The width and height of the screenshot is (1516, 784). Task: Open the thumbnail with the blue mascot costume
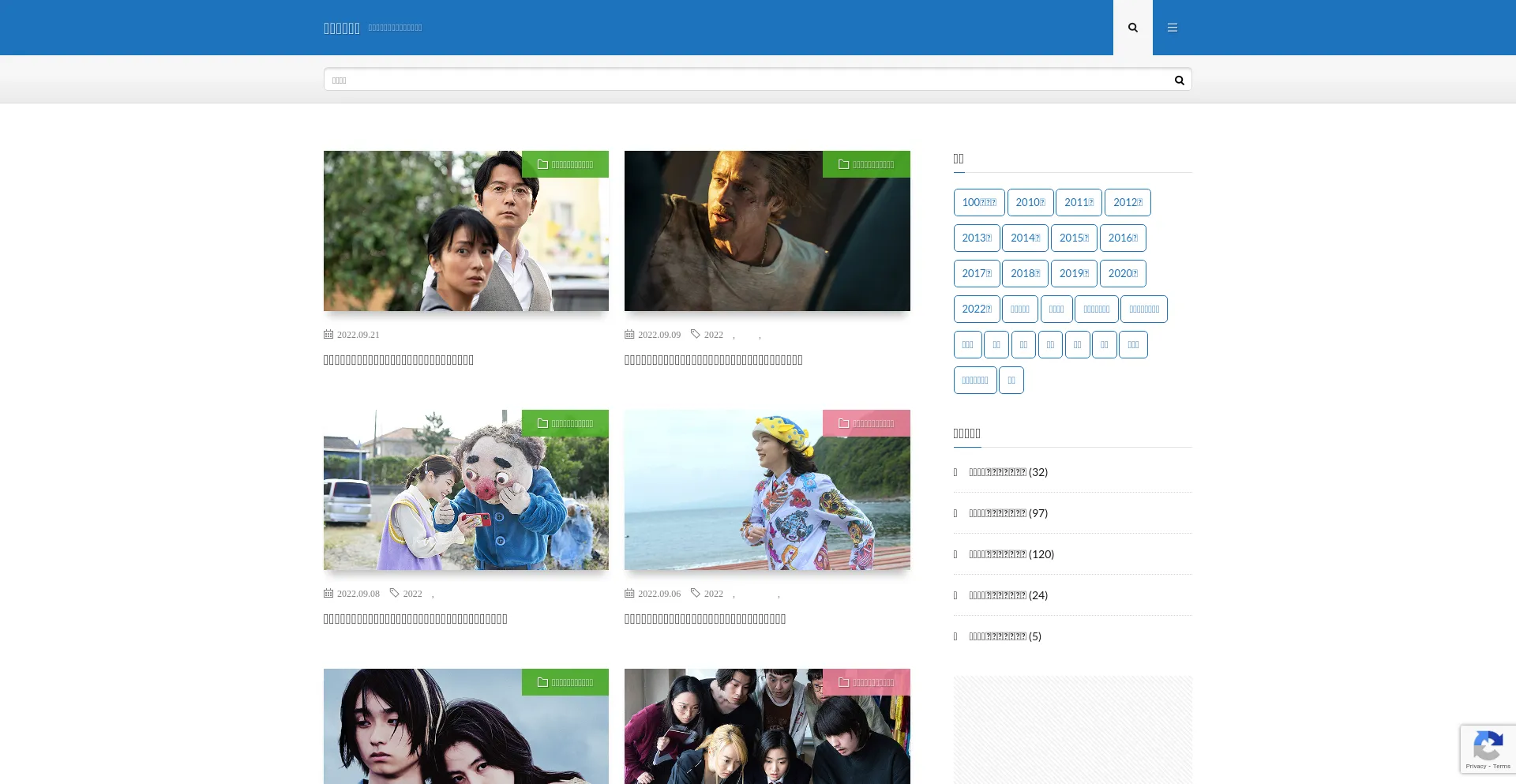pyautogui.click(x=466, y=490)
